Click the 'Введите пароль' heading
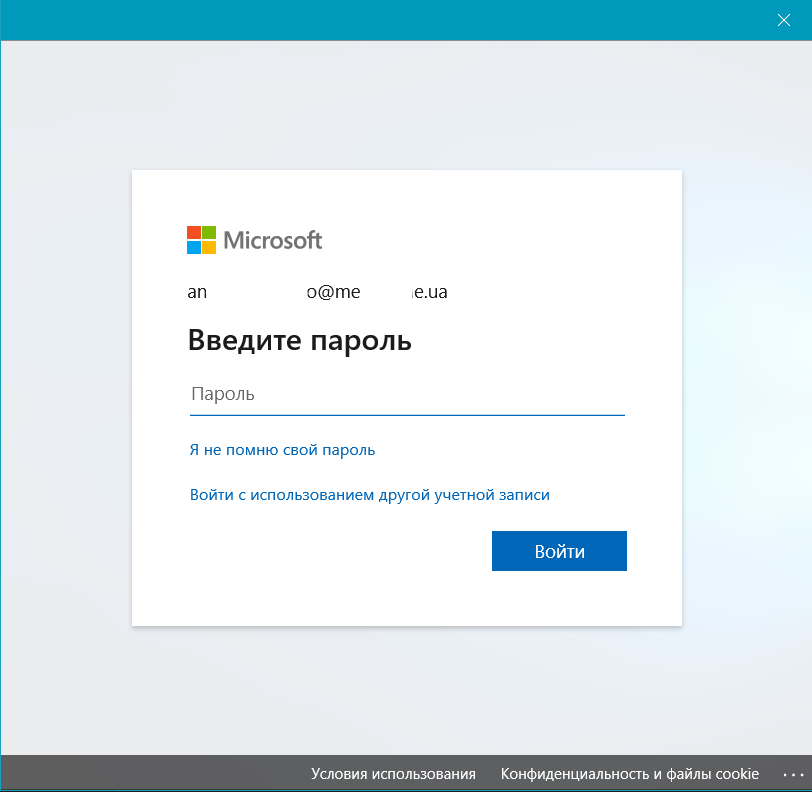This screenshot has height=792, width=812. pos(299,340)
